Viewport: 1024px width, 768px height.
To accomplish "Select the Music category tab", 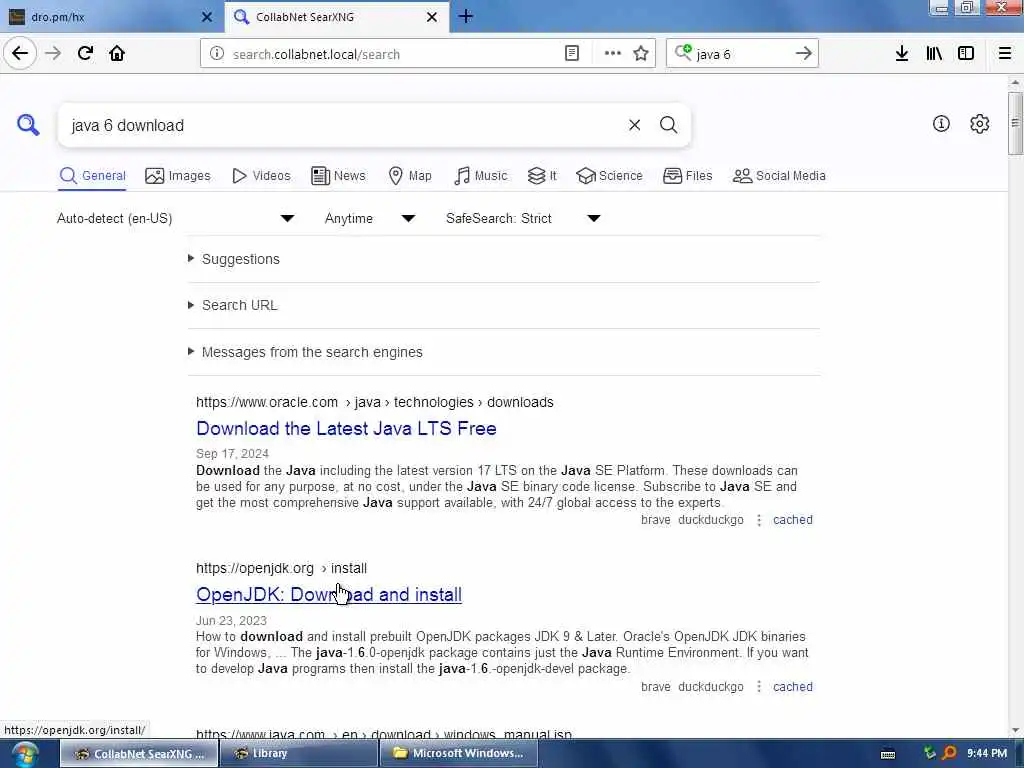I will pyautogui.click(x=481, y=176).
